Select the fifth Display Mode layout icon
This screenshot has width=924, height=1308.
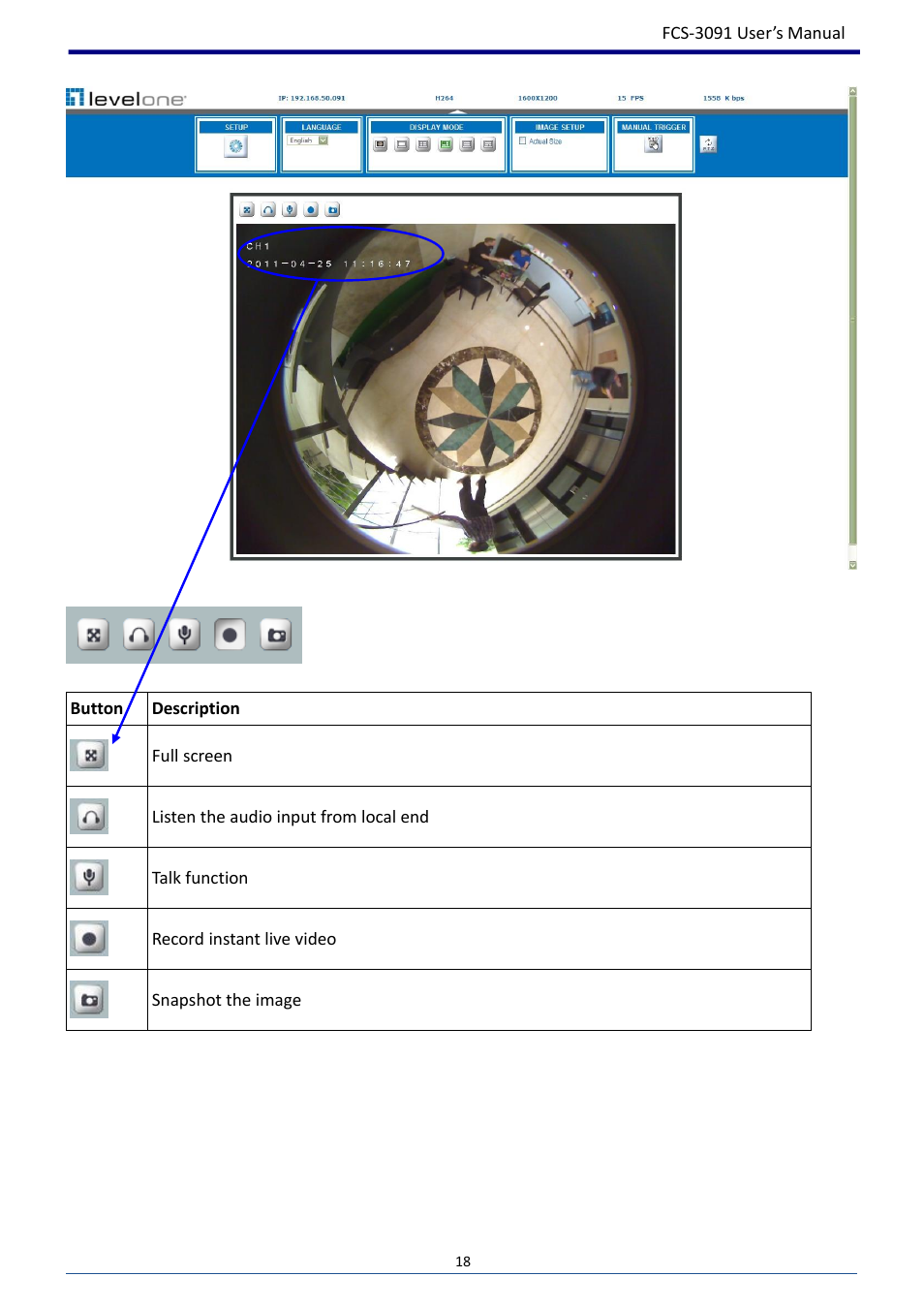point(467,145)
